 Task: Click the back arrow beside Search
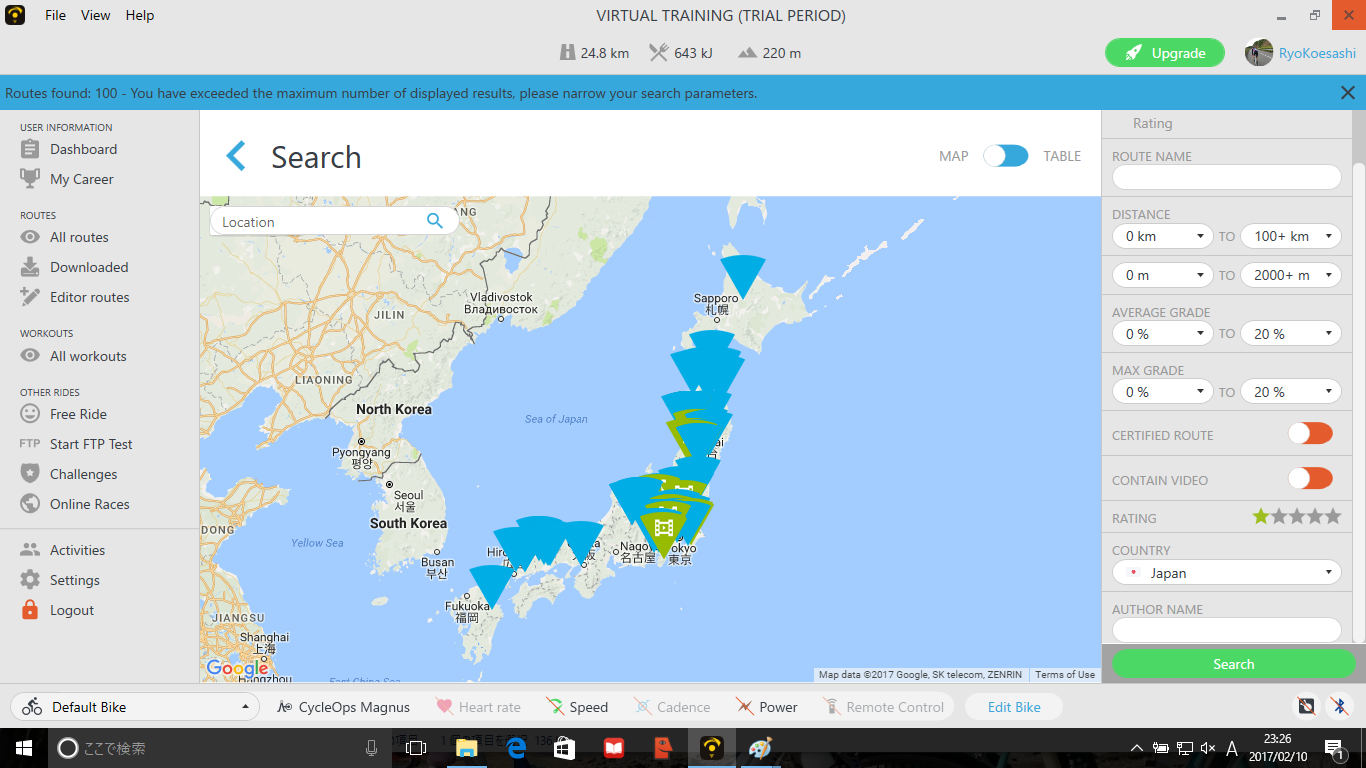click(x=236, y=156)
